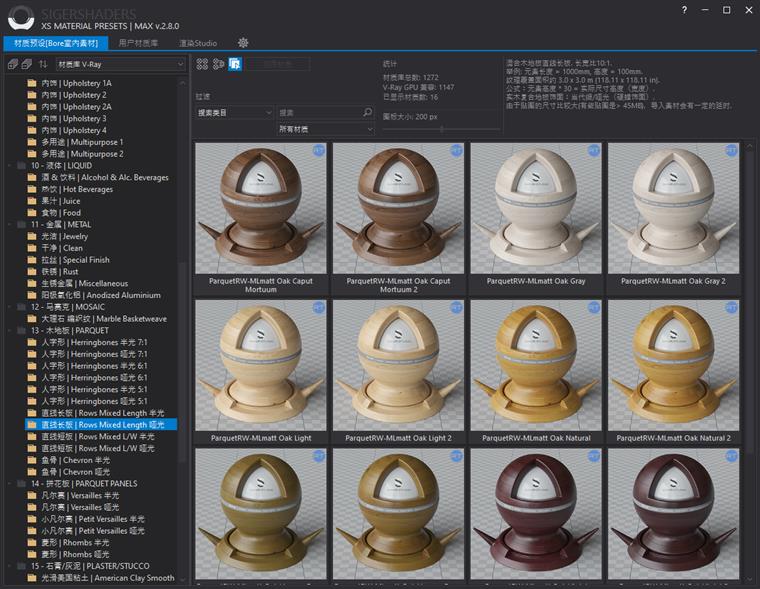The width and height of the screenshot is (760, 589).
Task: Select ParquetRW-MLmatt Oak Gray thumbnail
Action: (x=536, y=208)
